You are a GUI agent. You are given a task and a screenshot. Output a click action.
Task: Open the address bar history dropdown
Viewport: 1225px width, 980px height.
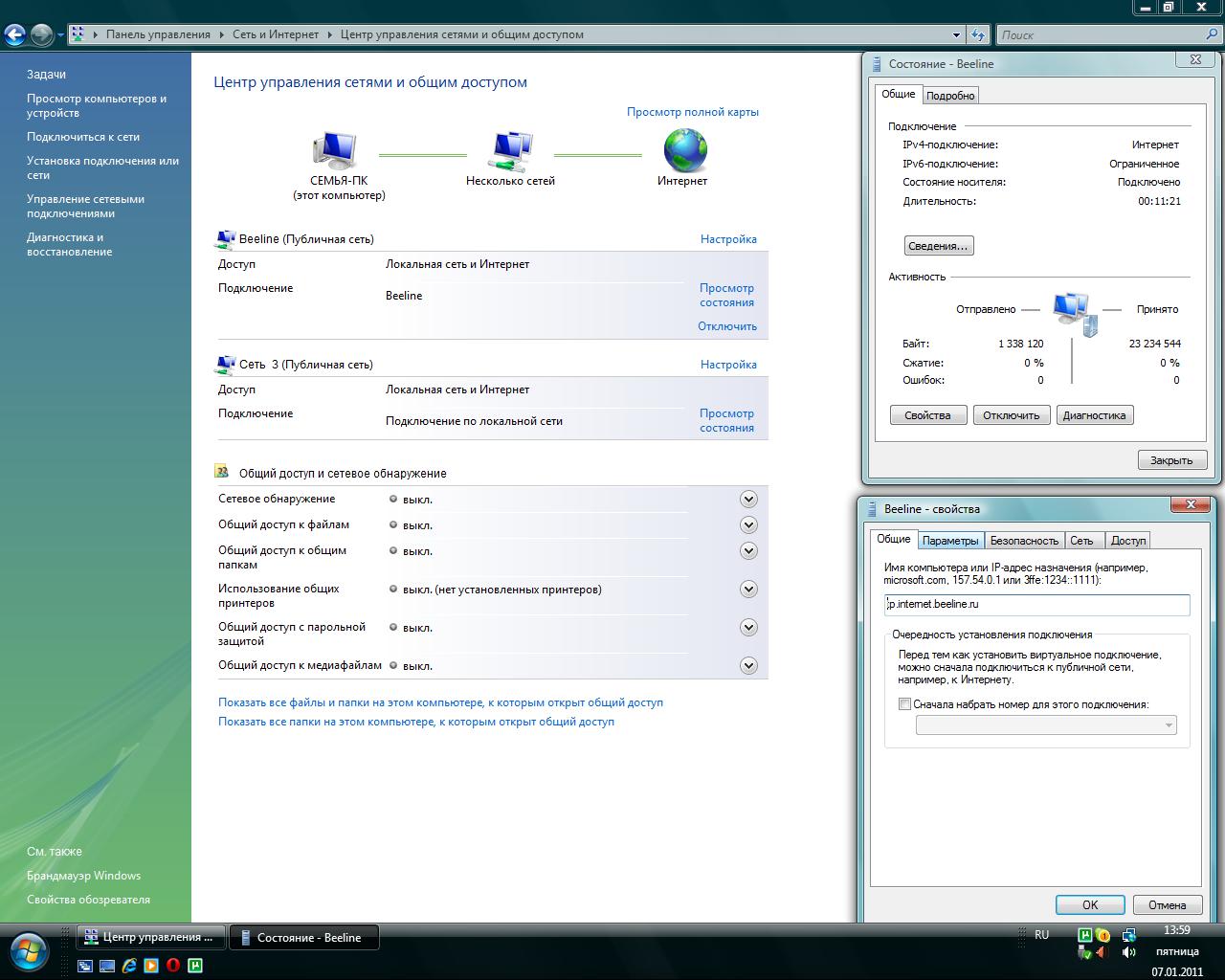pyautogui.click(x=956, y=34)
